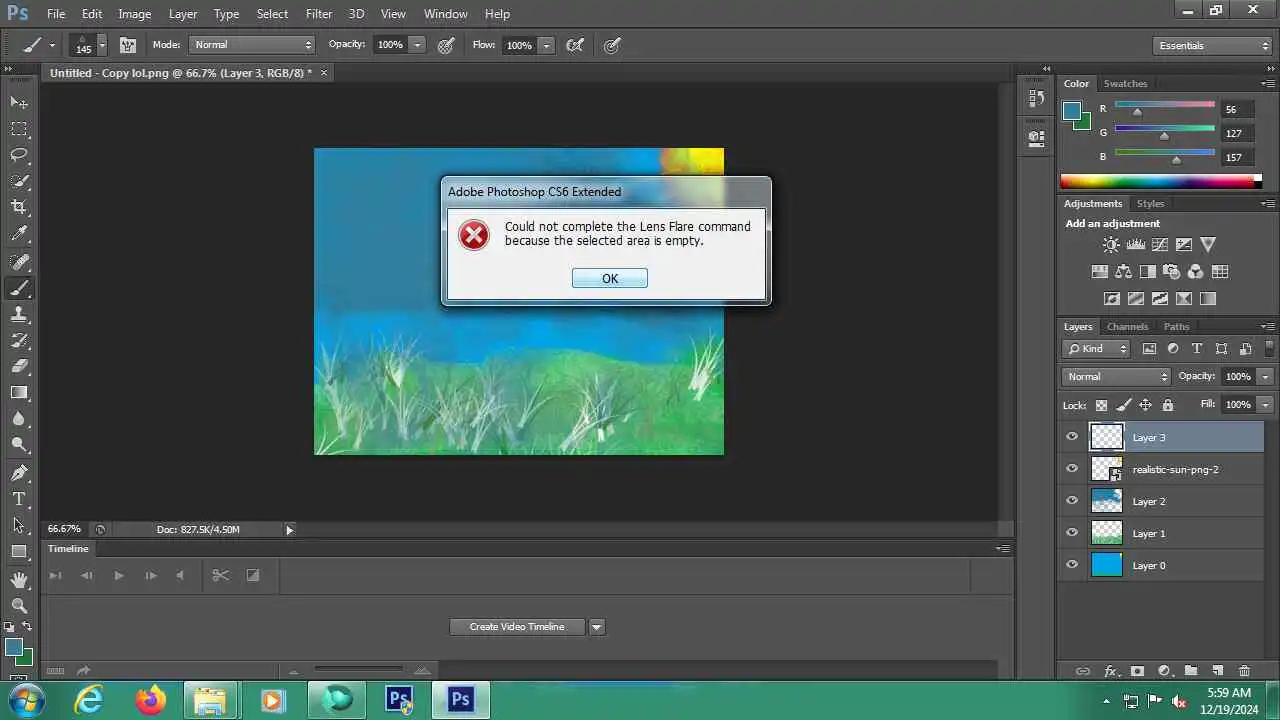
Task: Open the brush preset picker arrow
Action: 102,45
